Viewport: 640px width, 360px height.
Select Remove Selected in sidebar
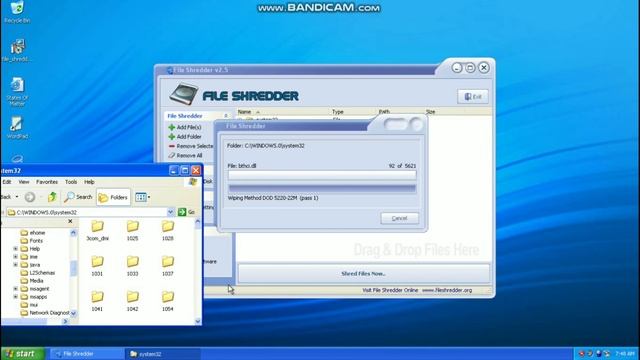(x=191, y=146)
